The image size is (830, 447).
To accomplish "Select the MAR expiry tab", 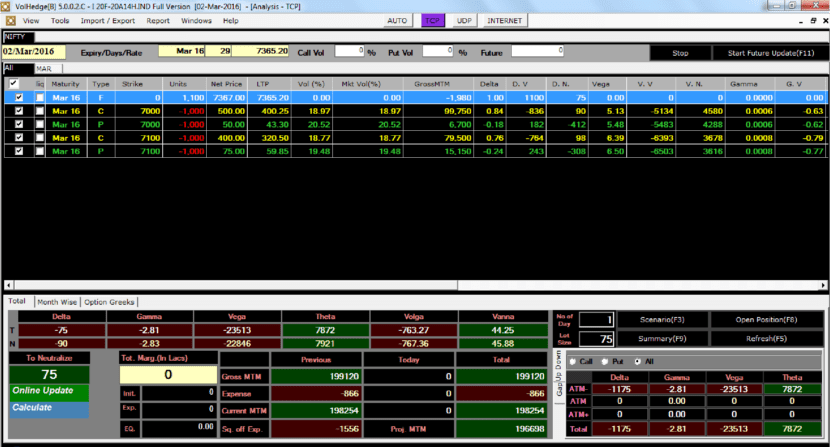I will [49, 69].
